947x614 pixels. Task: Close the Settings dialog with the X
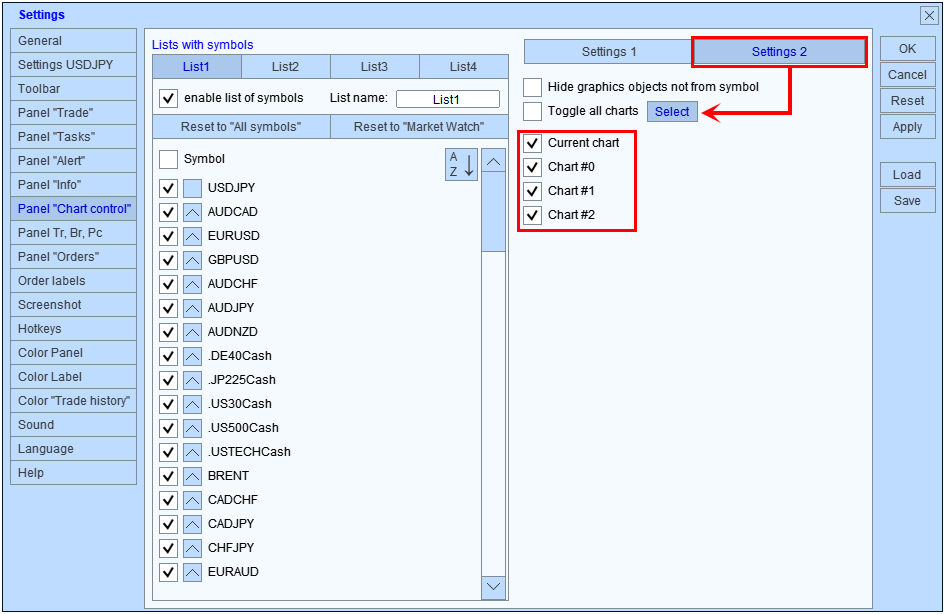[929, 15]
